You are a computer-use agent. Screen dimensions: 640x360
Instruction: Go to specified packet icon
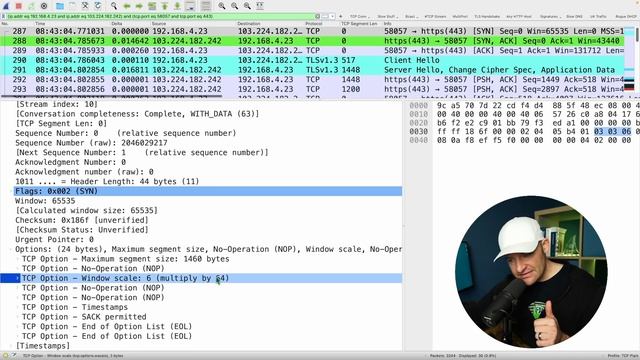tap(152, 6)
